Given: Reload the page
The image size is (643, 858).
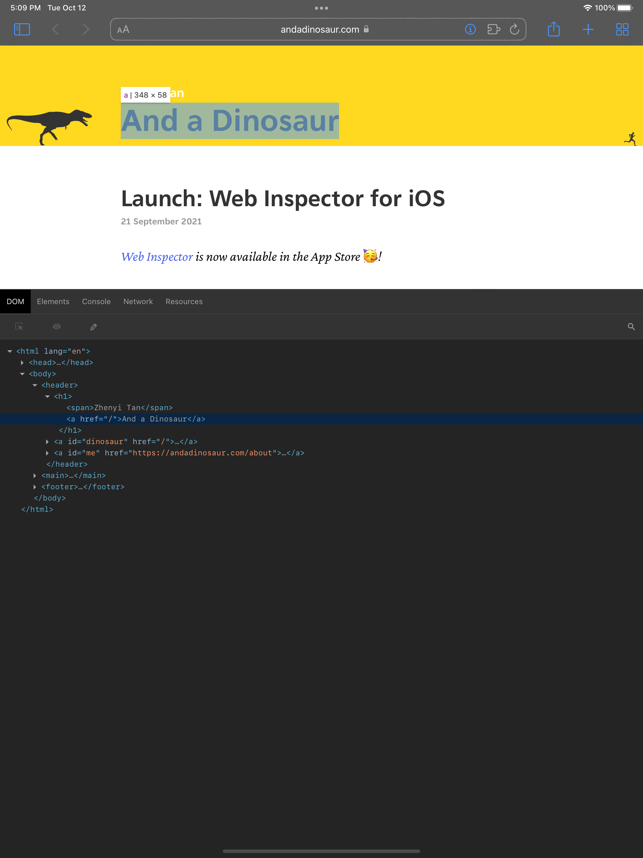Looking at the screenshot, I should 514,30.
